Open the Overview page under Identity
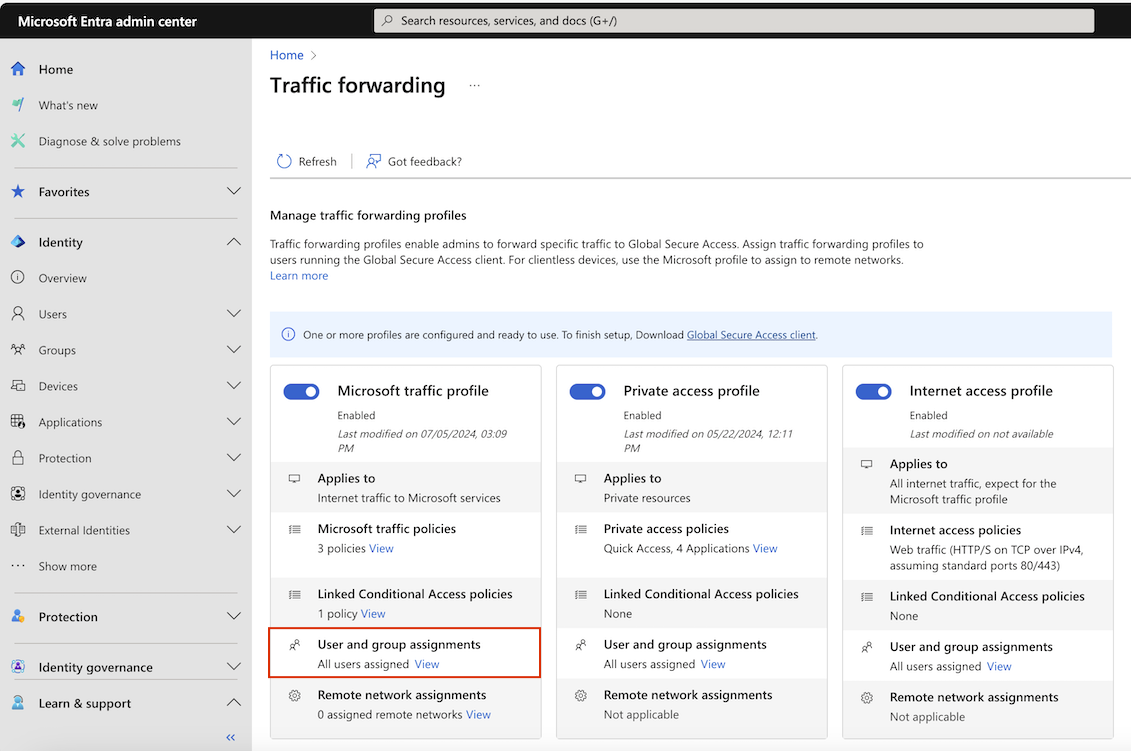The image size is (1131, 751). tap(60, 278)
